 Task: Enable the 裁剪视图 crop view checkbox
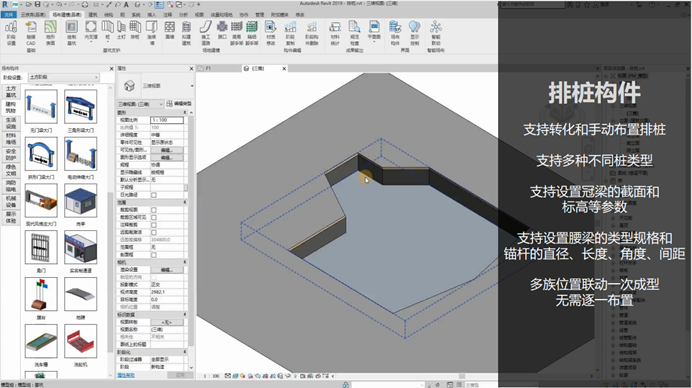tap(154, 210)
